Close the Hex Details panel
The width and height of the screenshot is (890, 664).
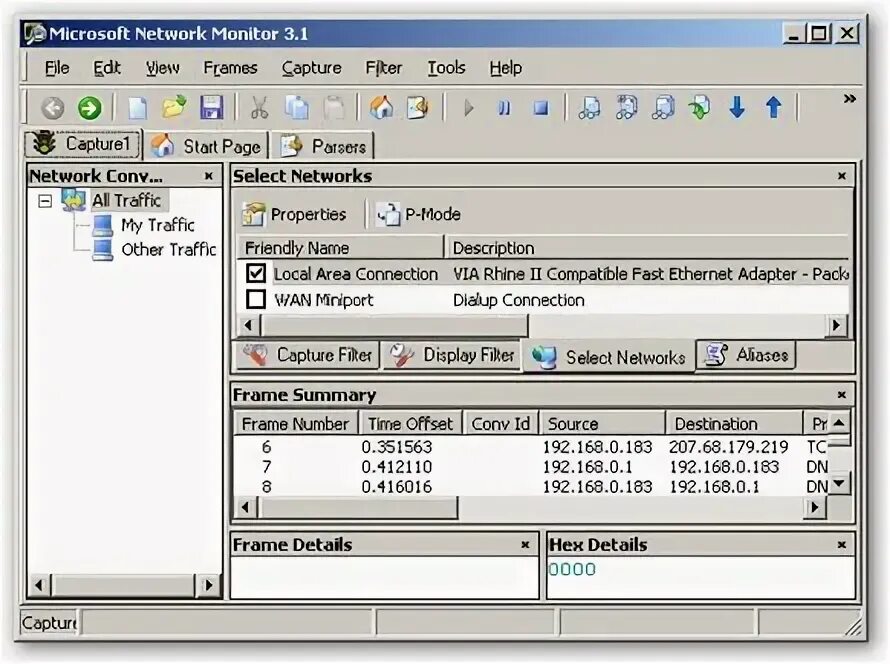click(x=842, y=545)
